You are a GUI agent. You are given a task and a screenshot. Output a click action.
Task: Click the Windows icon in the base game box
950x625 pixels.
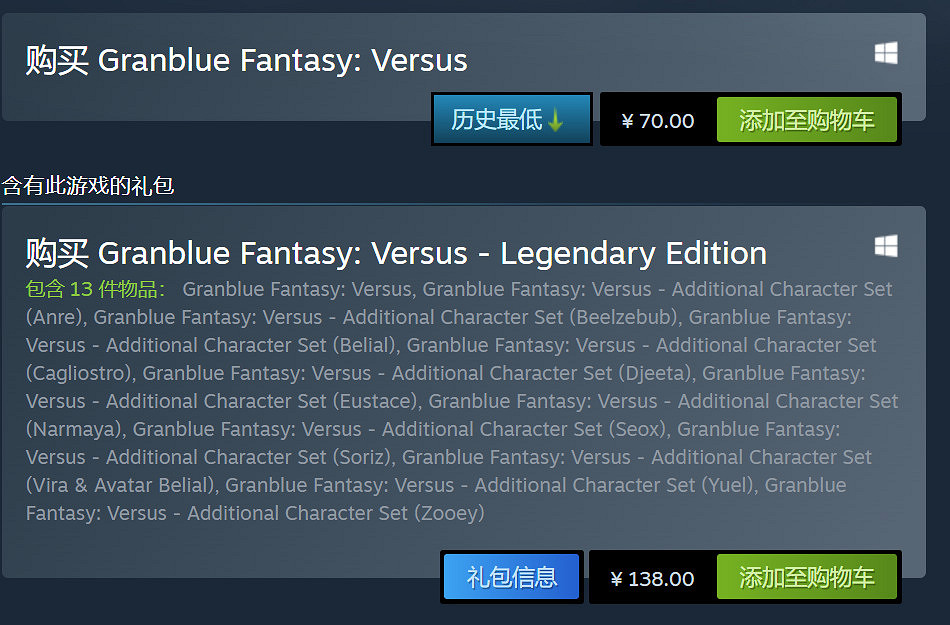885,53
